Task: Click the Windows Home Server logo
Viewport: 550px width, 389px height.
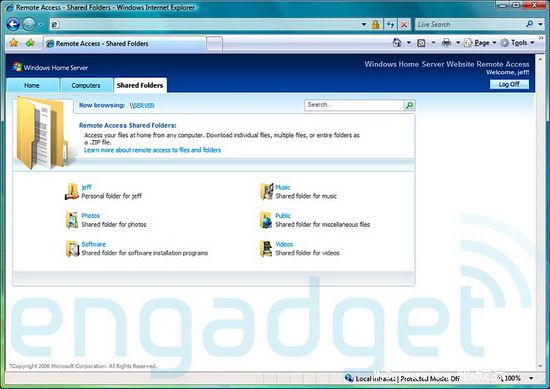Action: coord(50,67)
